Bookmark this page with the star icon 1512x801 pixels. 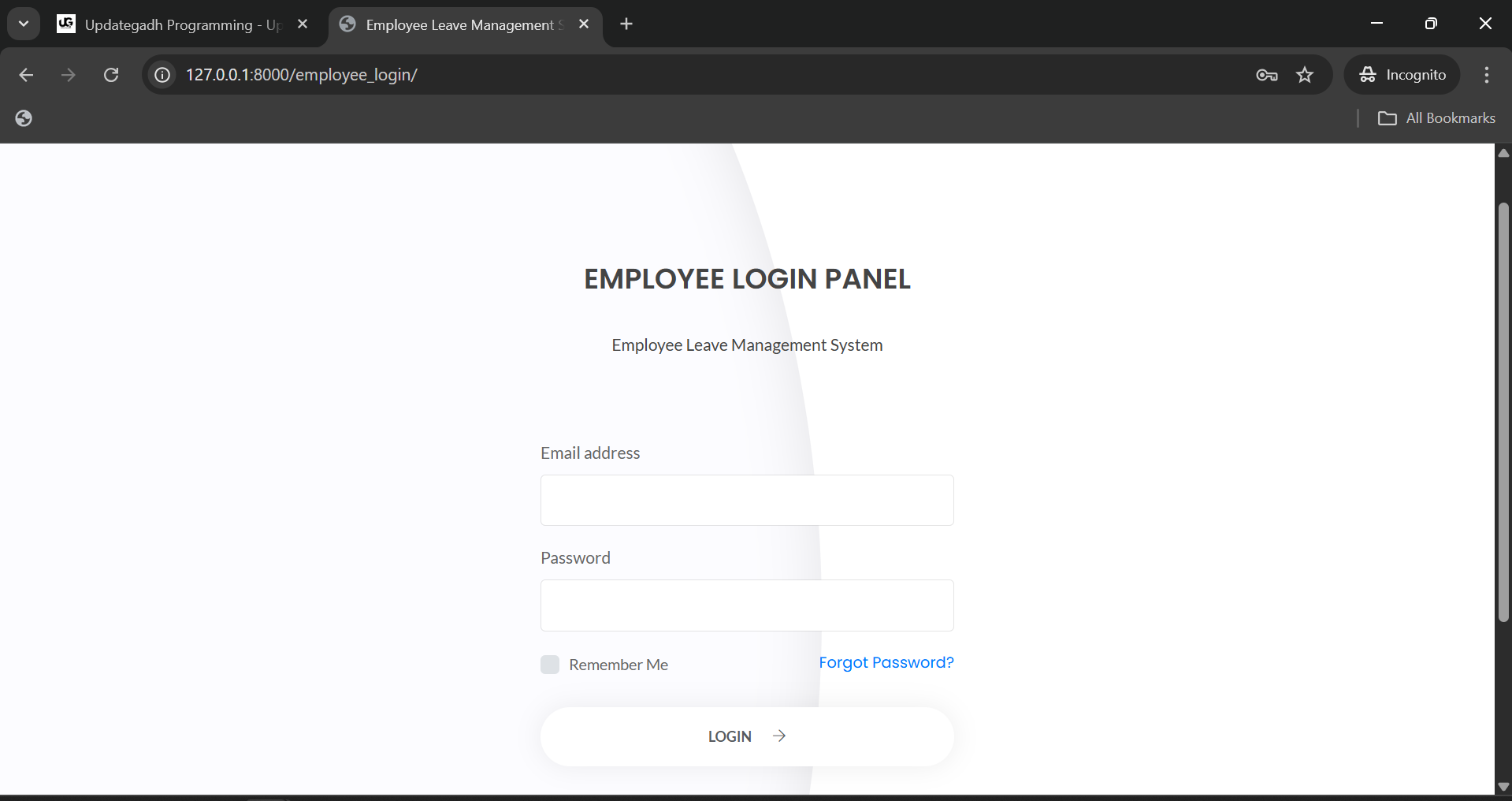click(x=1305, y=74)
